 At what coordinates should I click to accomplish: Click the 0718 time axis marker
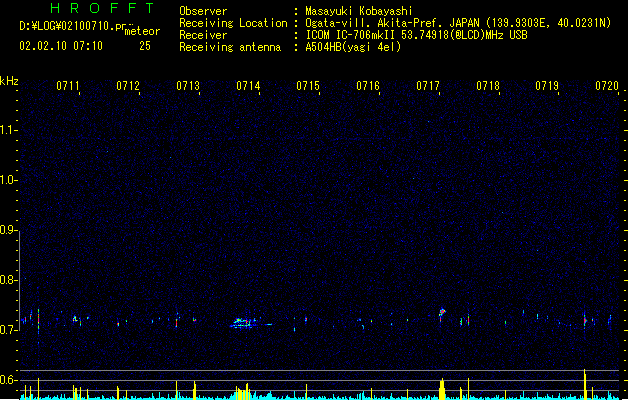point(488,86)
